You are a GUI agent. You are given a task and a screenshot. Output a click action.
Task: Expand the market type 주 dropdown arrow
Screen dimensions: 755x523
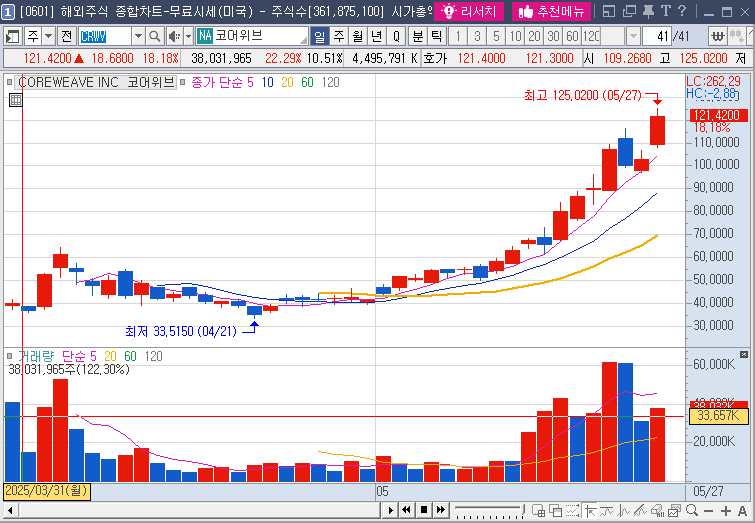48,36
